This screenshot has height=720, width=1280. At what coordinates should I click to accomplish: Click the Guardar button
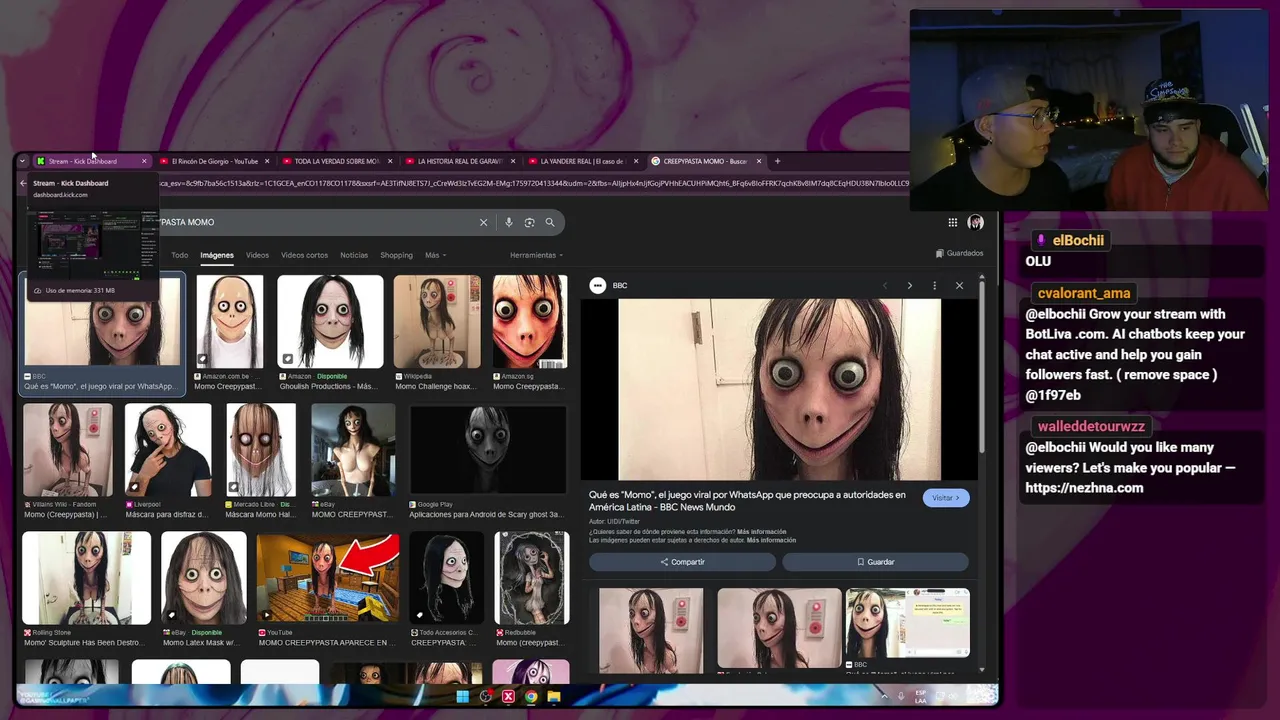point(875,562)
